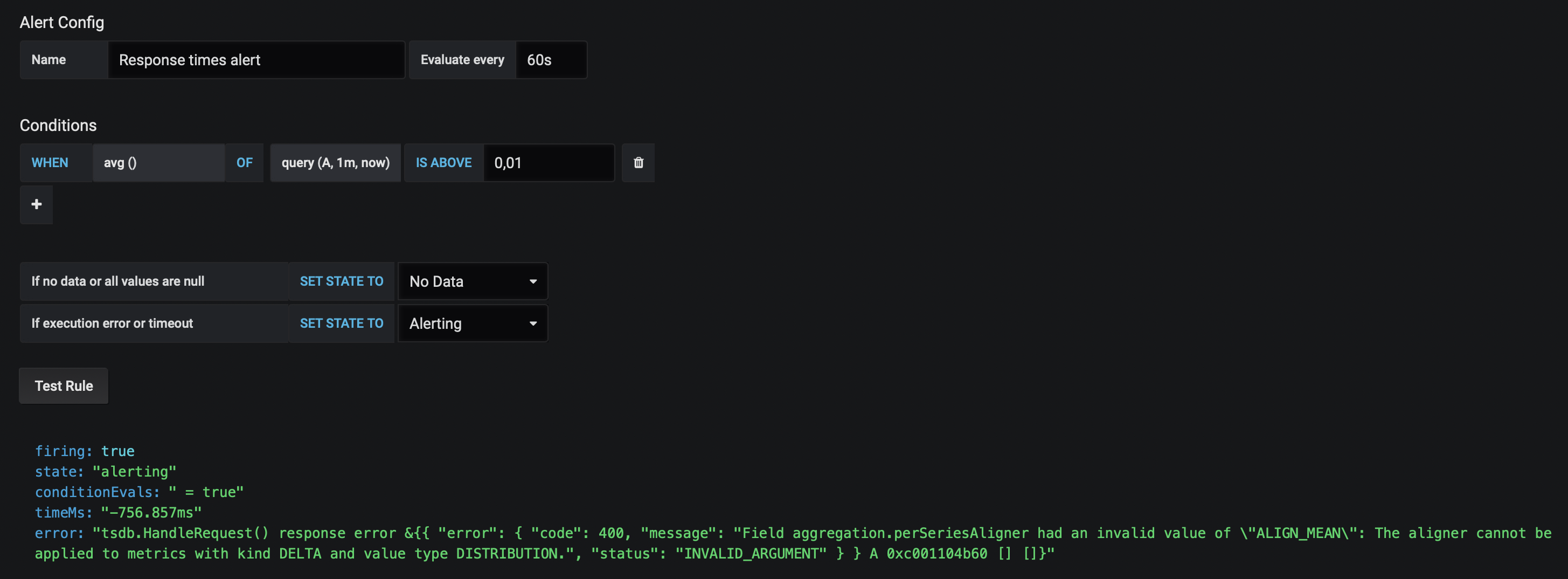Select the firing: true output text
The width and height of the screenshot is (1568, 579).
(85, 451)
